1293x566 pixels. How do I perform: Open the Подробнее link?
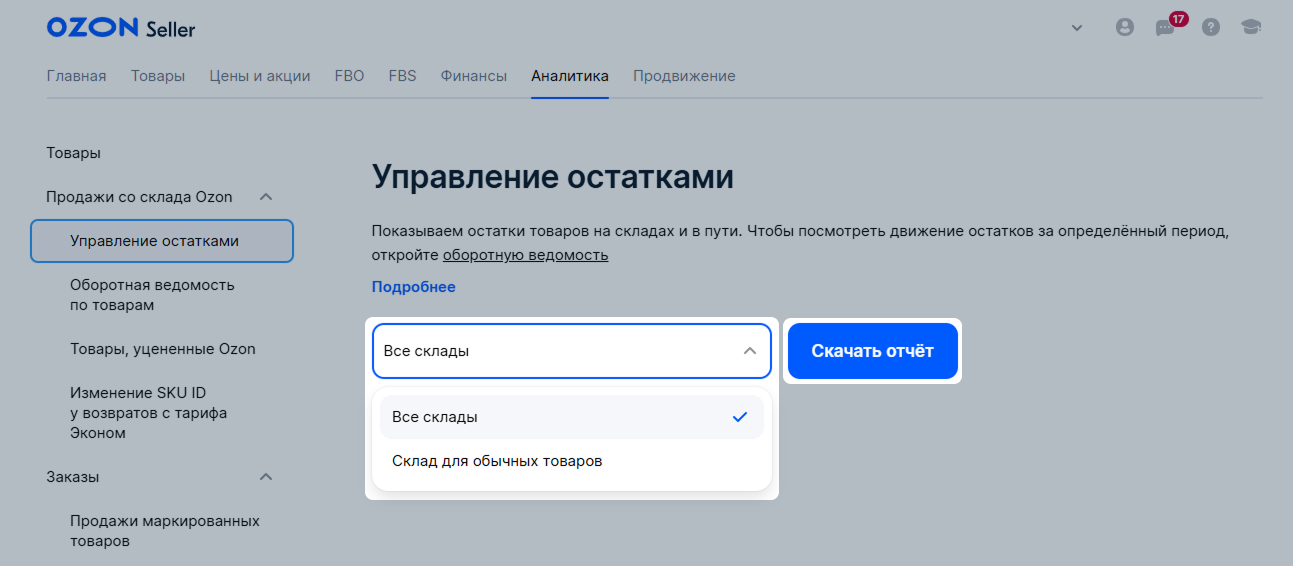point(414,287)
